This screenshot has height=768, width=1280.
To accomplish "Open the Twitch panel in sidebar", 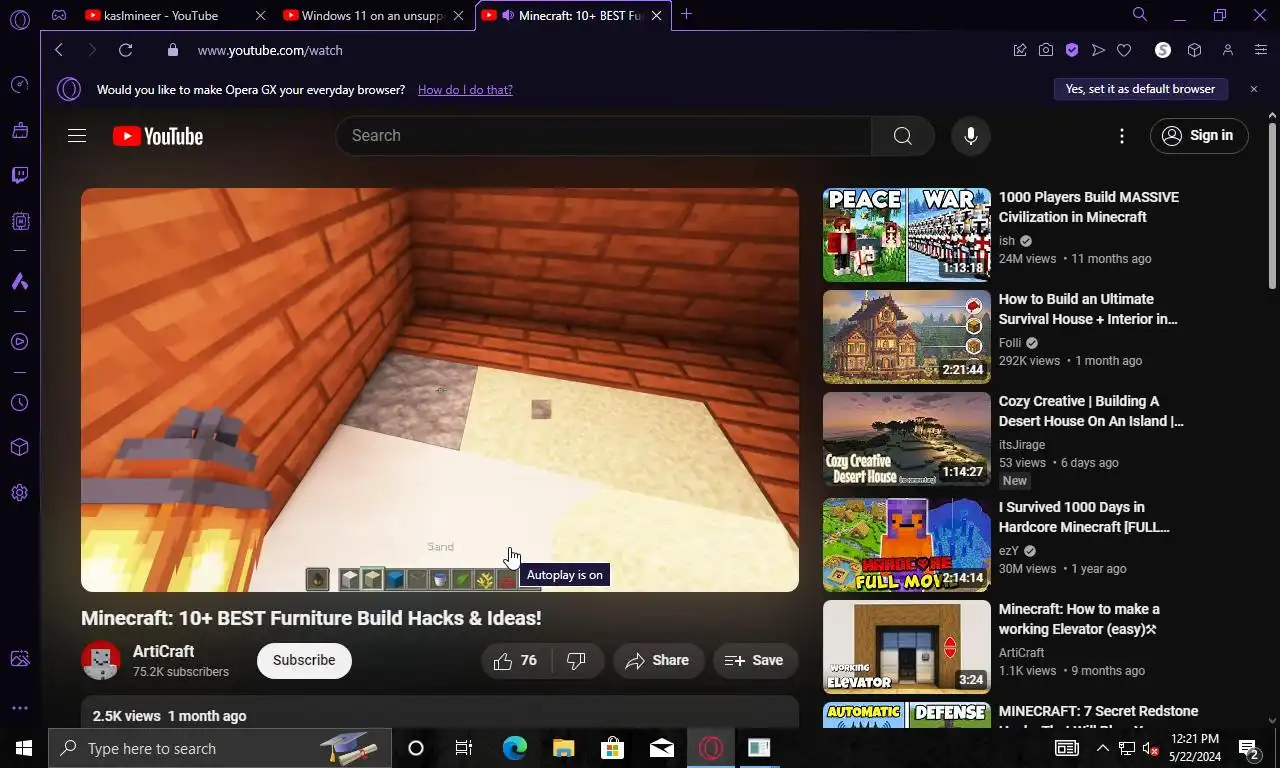I will [20, 176].
